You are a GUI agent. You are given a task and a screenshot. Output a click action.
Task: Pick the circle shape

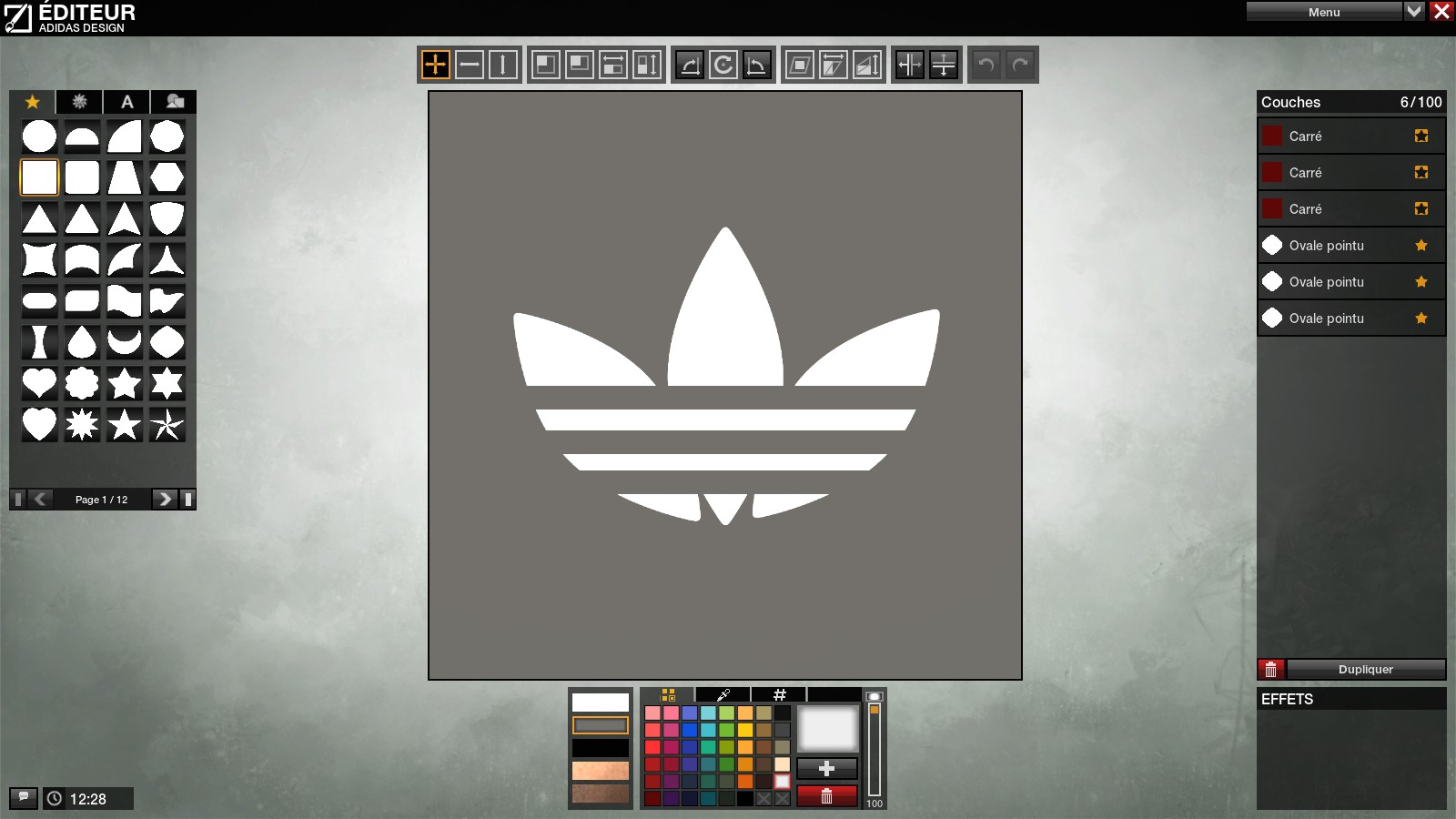pos(39,136)
